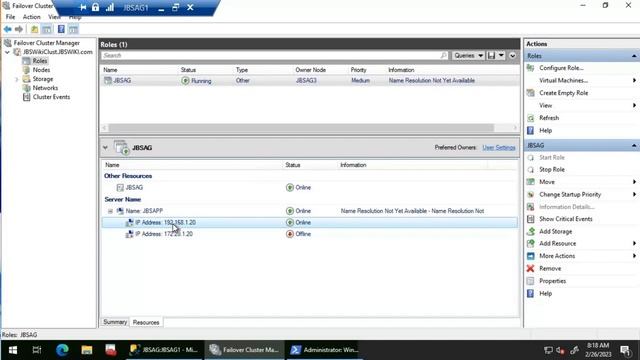Open the notification center icon
The width and height of the screenshot is (640, 360).
click(625, 350)
